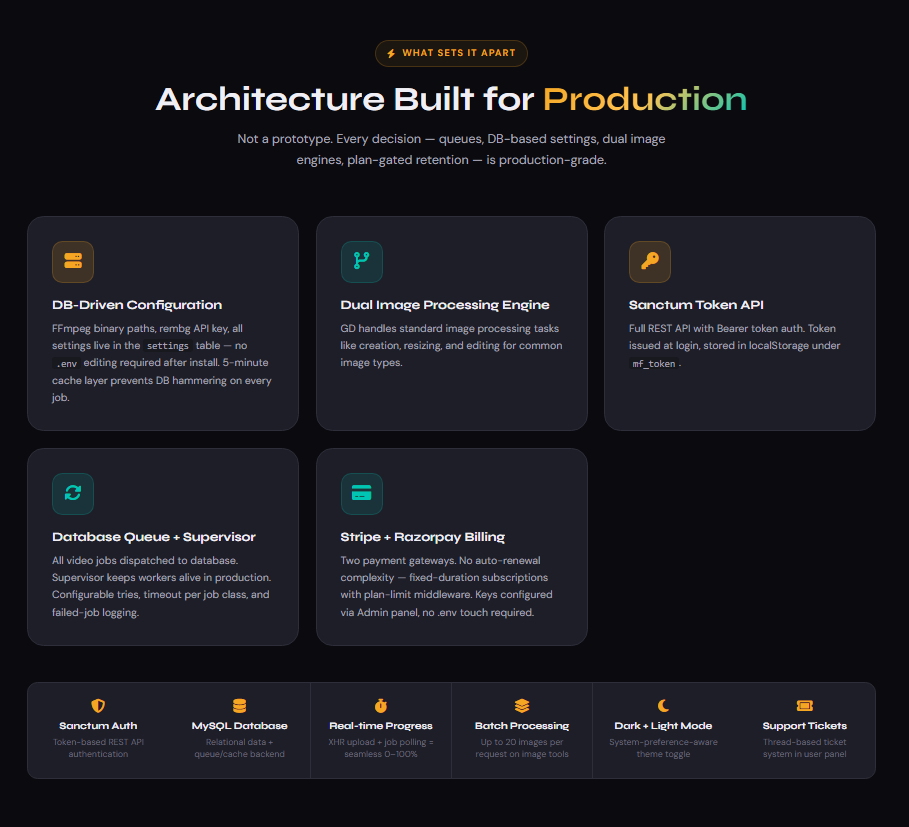Click the branch icon for Dual Image Processing
The width and height of the screenshot is (909, 827).
tap(361, 262)
